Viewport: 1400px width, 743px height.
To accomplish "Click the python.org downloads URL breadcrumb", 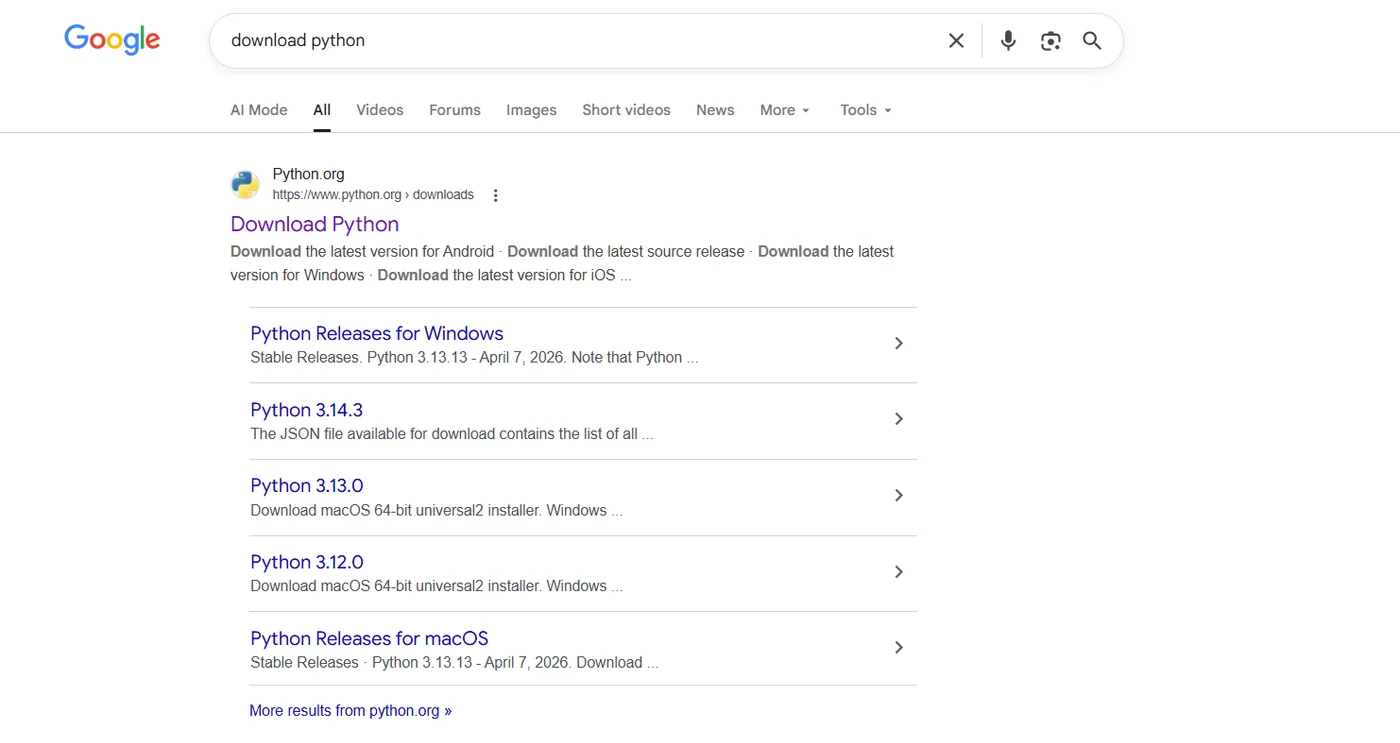I will [x=373, y=195].
